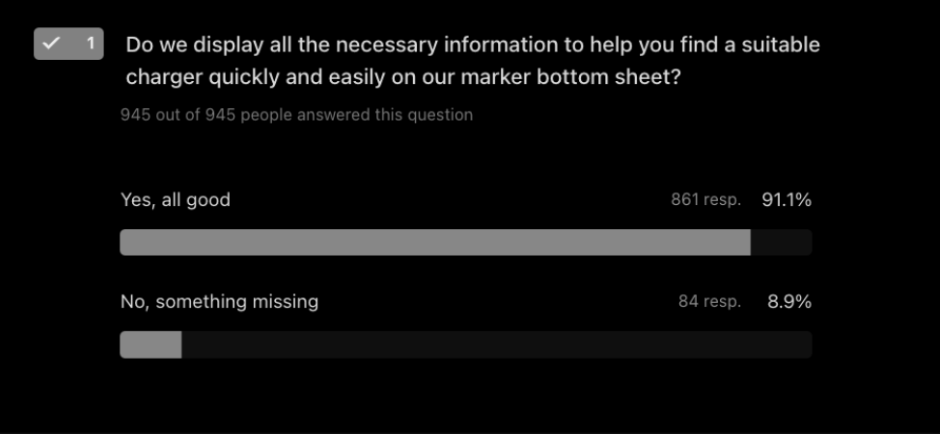Click the 8.9% percentage value
Viewport: 940px width, 434px height.
click(789, 301)
